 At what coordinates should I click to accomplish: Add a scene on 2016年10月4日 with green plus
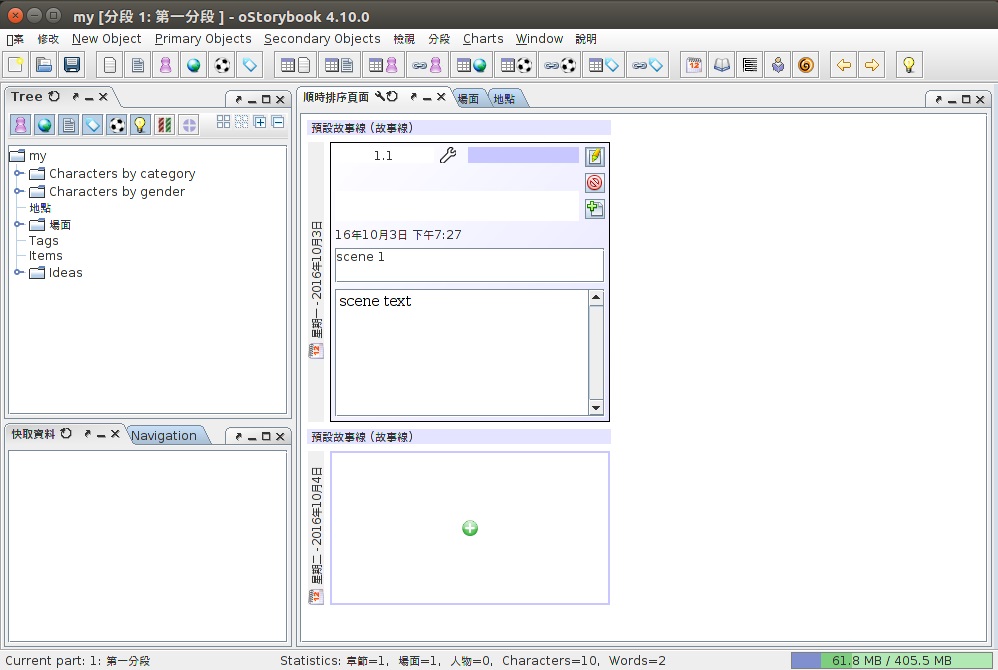[470, 528]
